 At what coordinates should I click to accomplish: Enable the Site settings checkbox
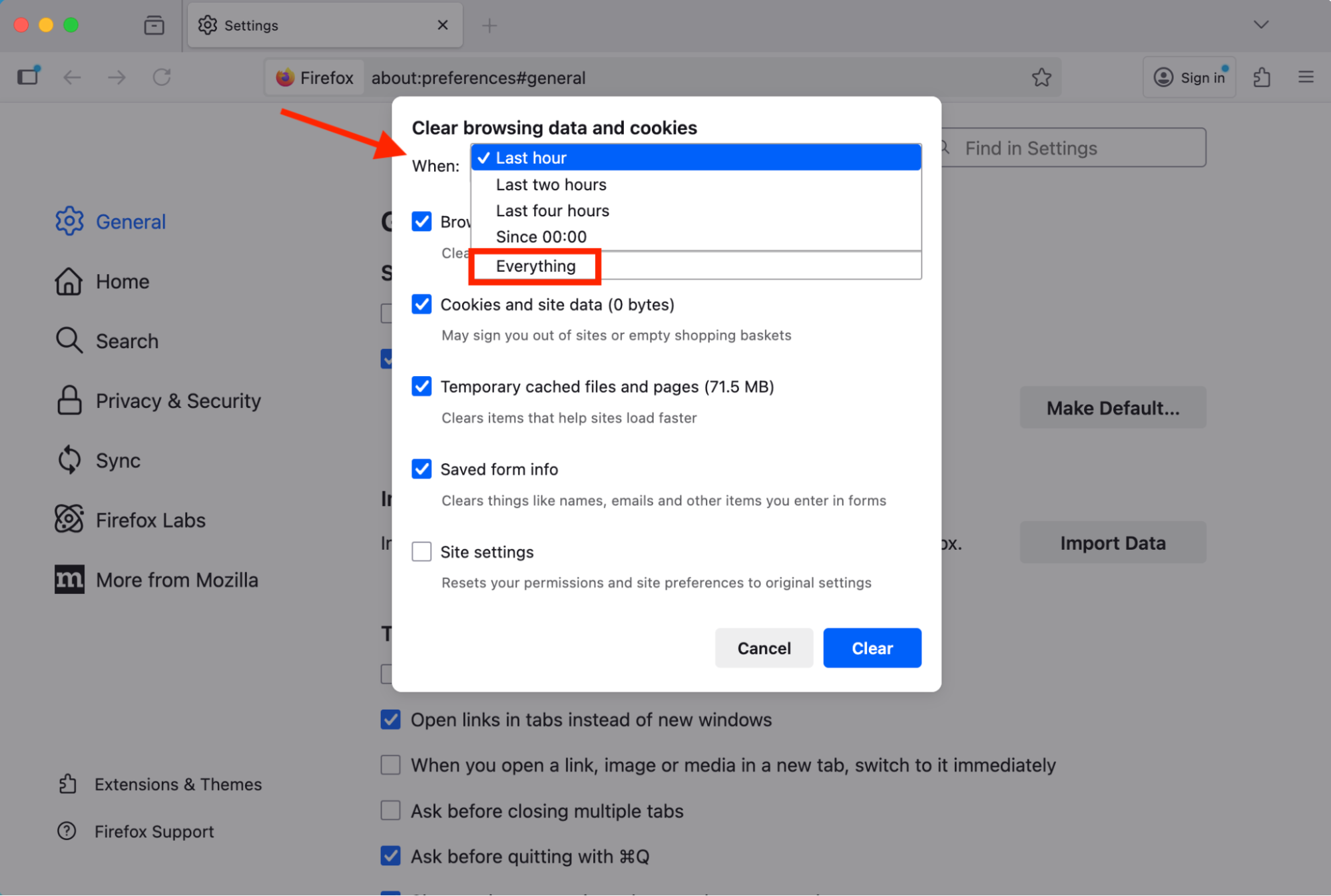click(x=421, y=551)
